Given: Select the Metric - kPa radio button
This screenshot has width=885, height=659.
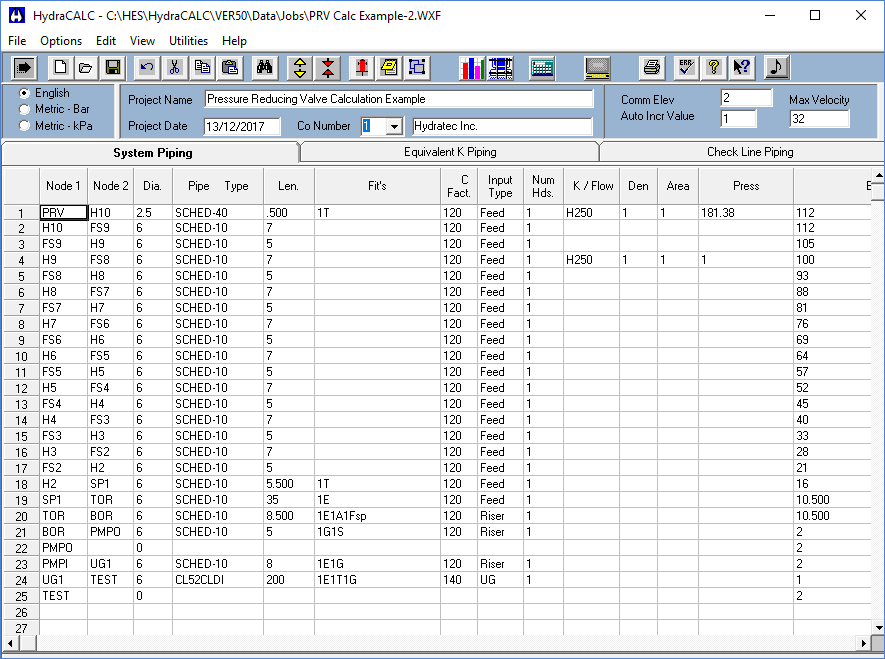Looking at the screenshot, I should click(x=24, y=126).
